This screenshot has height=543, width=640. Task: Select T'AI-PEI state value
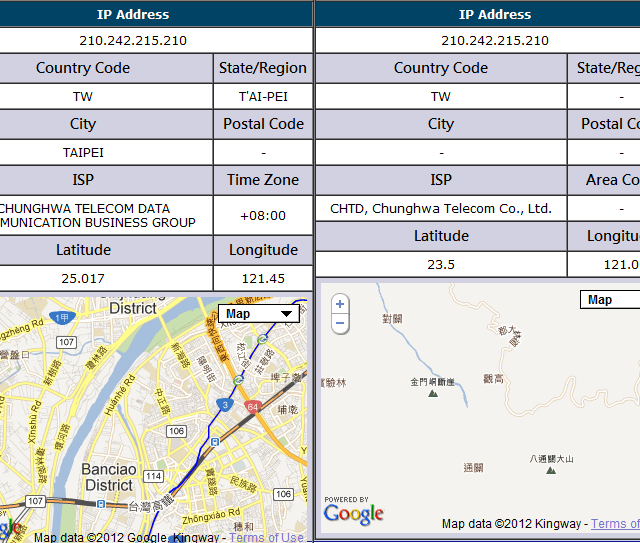point(263,96)
